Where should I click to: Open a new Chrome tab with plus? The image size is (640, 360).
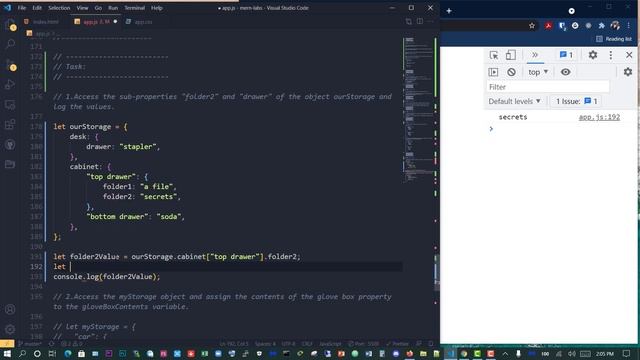point(449,11)
